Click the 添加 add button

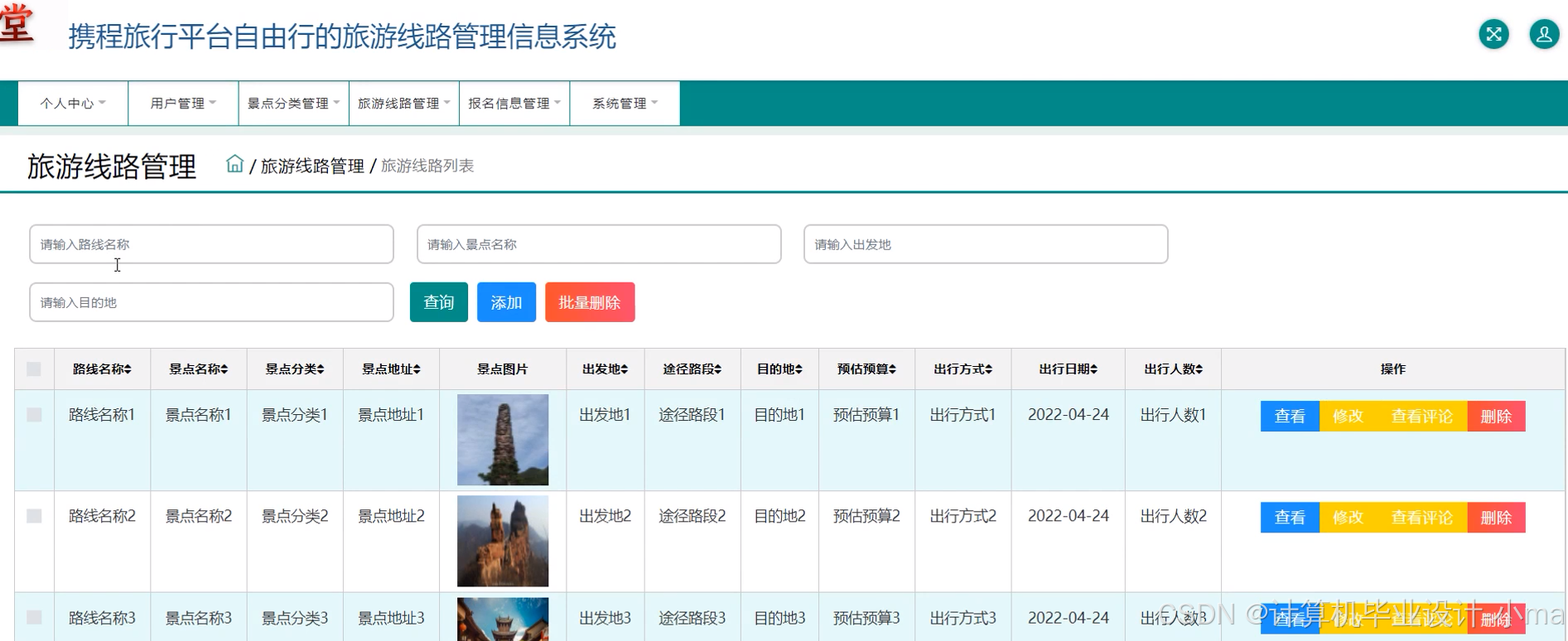pos(506,302)
